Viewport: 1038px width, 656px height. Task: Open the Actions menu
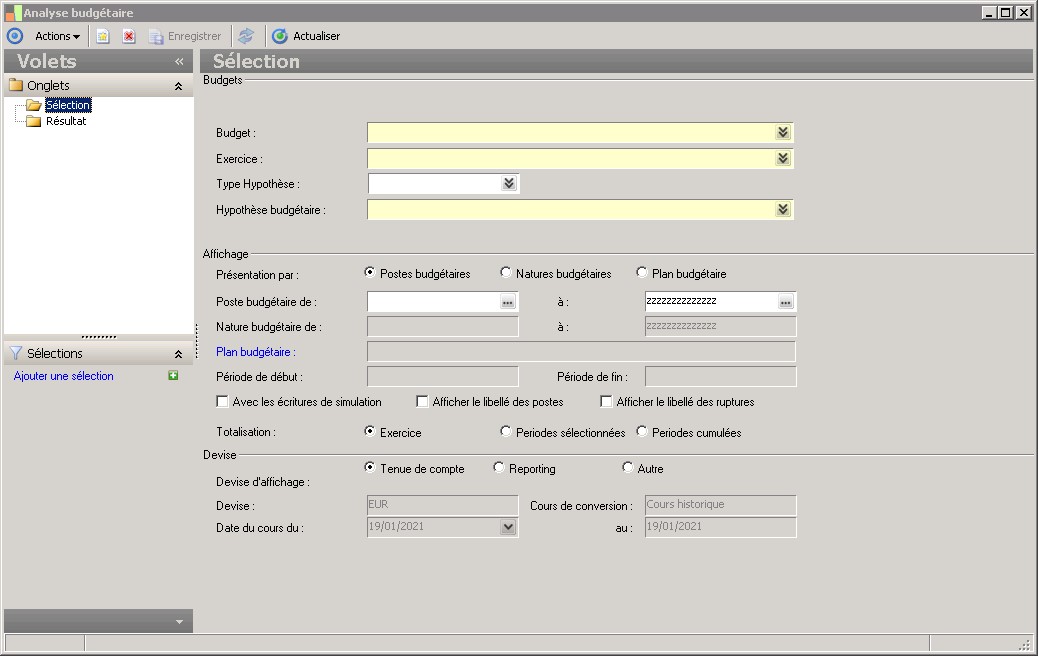57,36
